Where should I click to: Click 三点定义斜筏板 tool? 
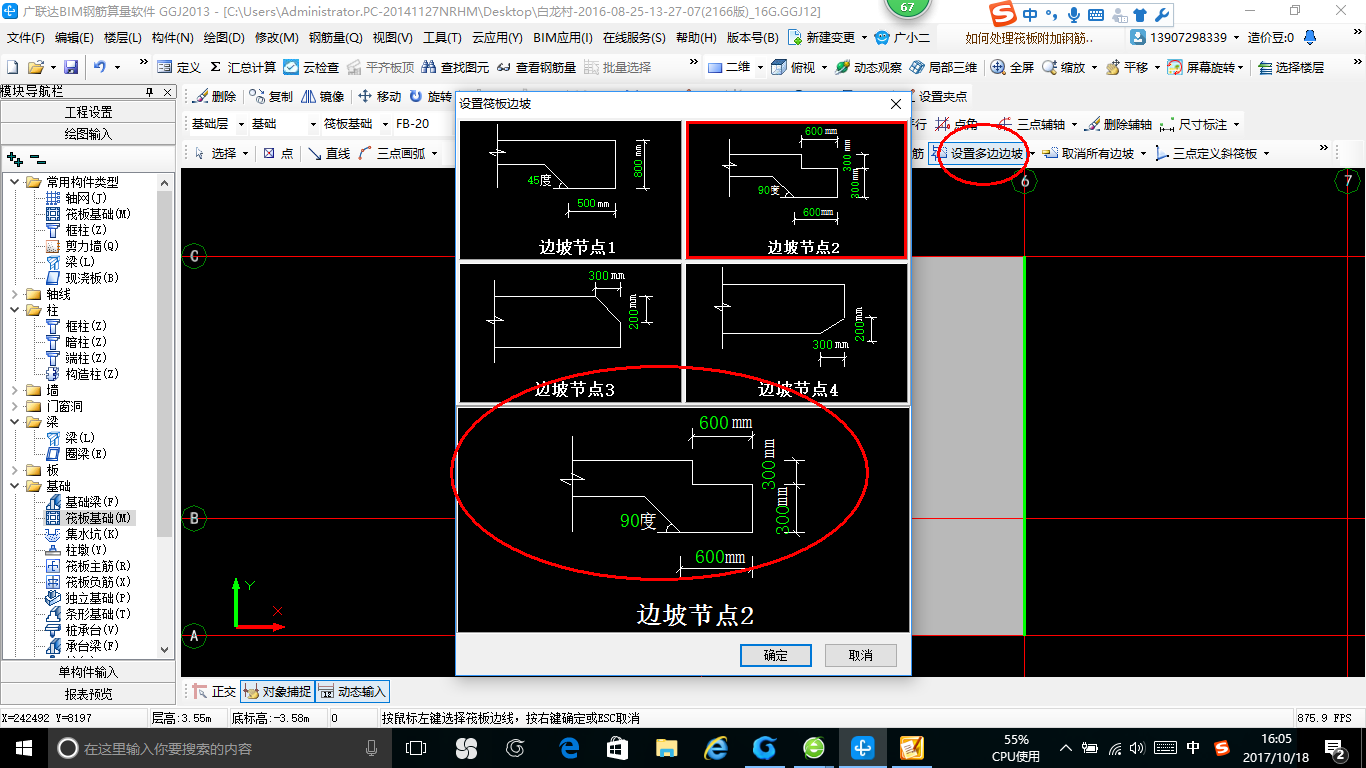[1206, 153]
